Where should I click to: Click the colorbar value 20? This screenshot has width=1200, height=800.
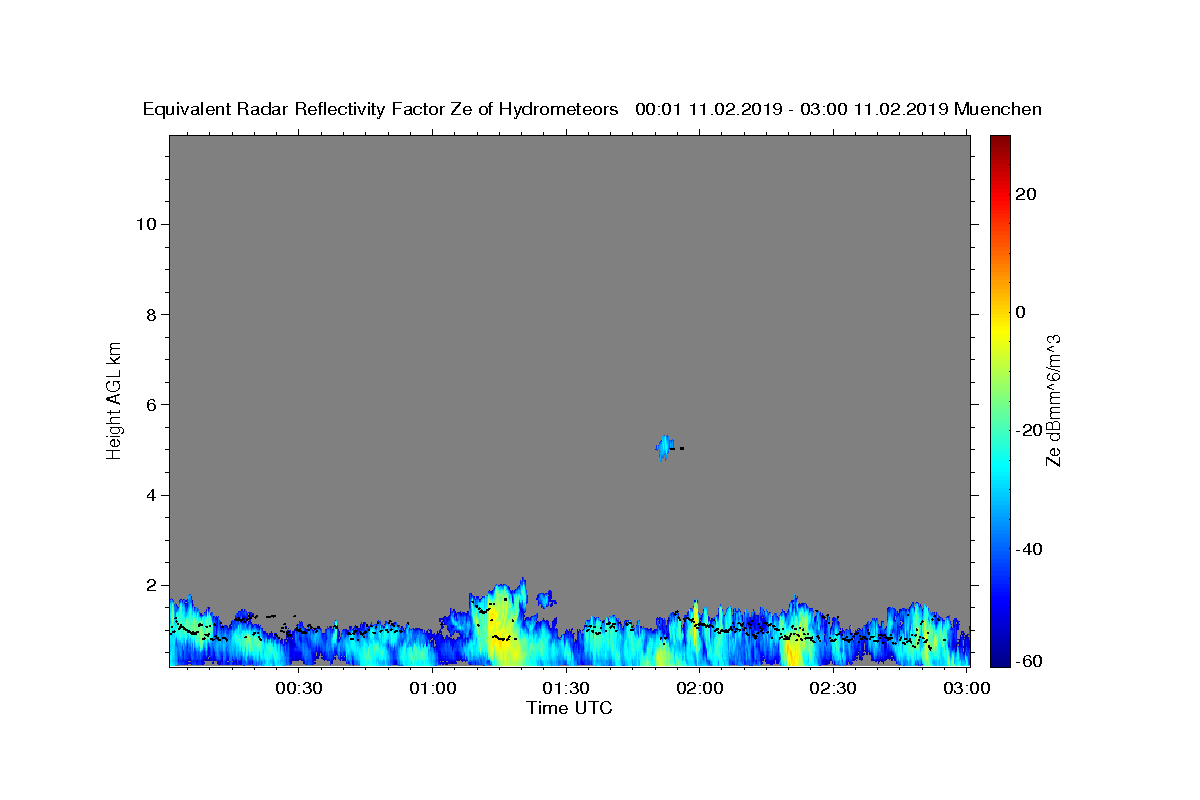(1026, 194)
